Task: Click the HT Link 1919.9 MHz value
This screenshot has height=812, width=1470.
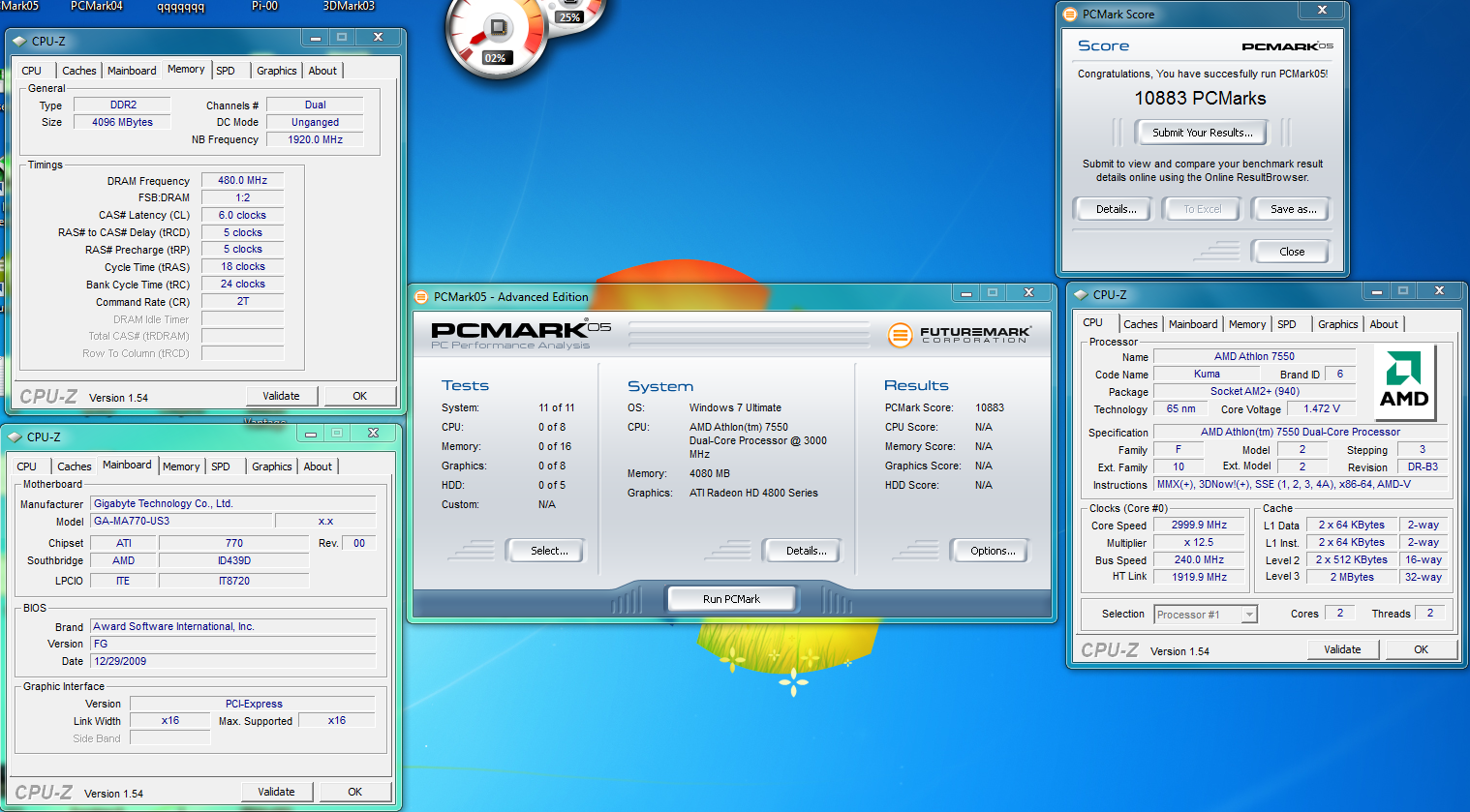Action: point(1199,577)
